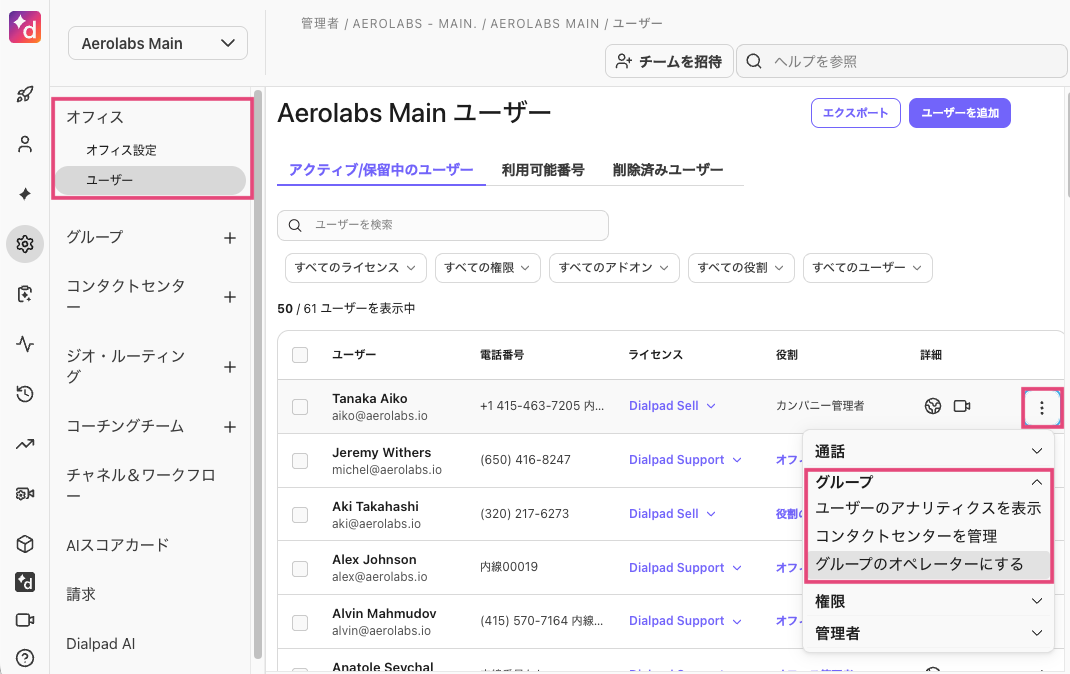Viewport: 1070px width, 674px height.
Task: Select グループのオペレーターにする menu item
Action: (x=929, y=564)
